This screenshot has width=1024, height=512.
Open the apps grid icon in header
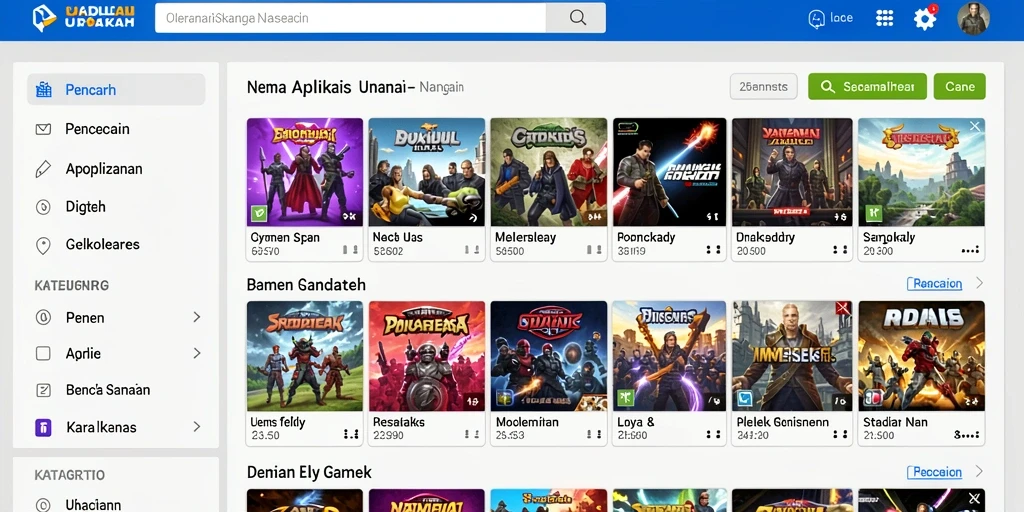tap(884, 18)
